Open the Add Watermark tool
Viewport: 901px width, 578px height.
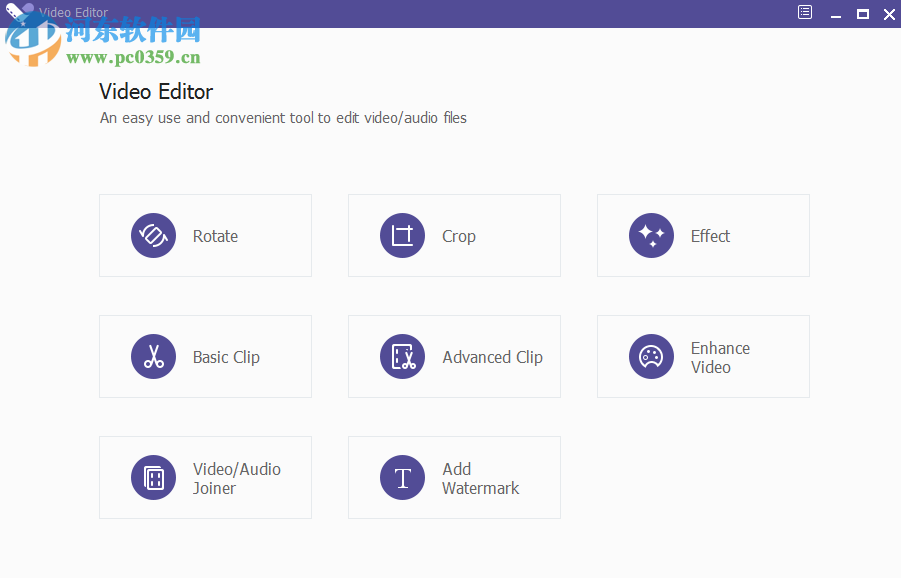coord(454,477)
